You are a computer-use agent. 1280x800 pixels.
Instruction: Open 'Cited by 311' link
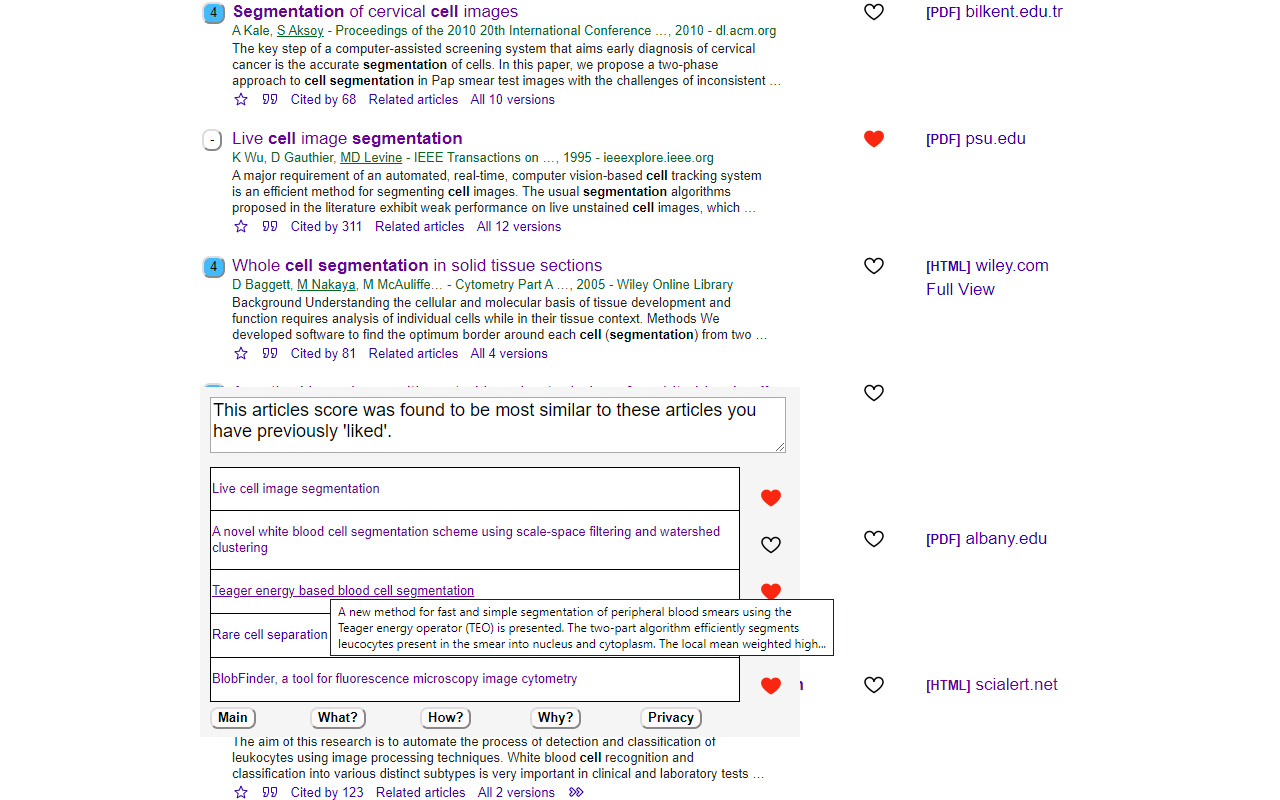coord(326,227)
